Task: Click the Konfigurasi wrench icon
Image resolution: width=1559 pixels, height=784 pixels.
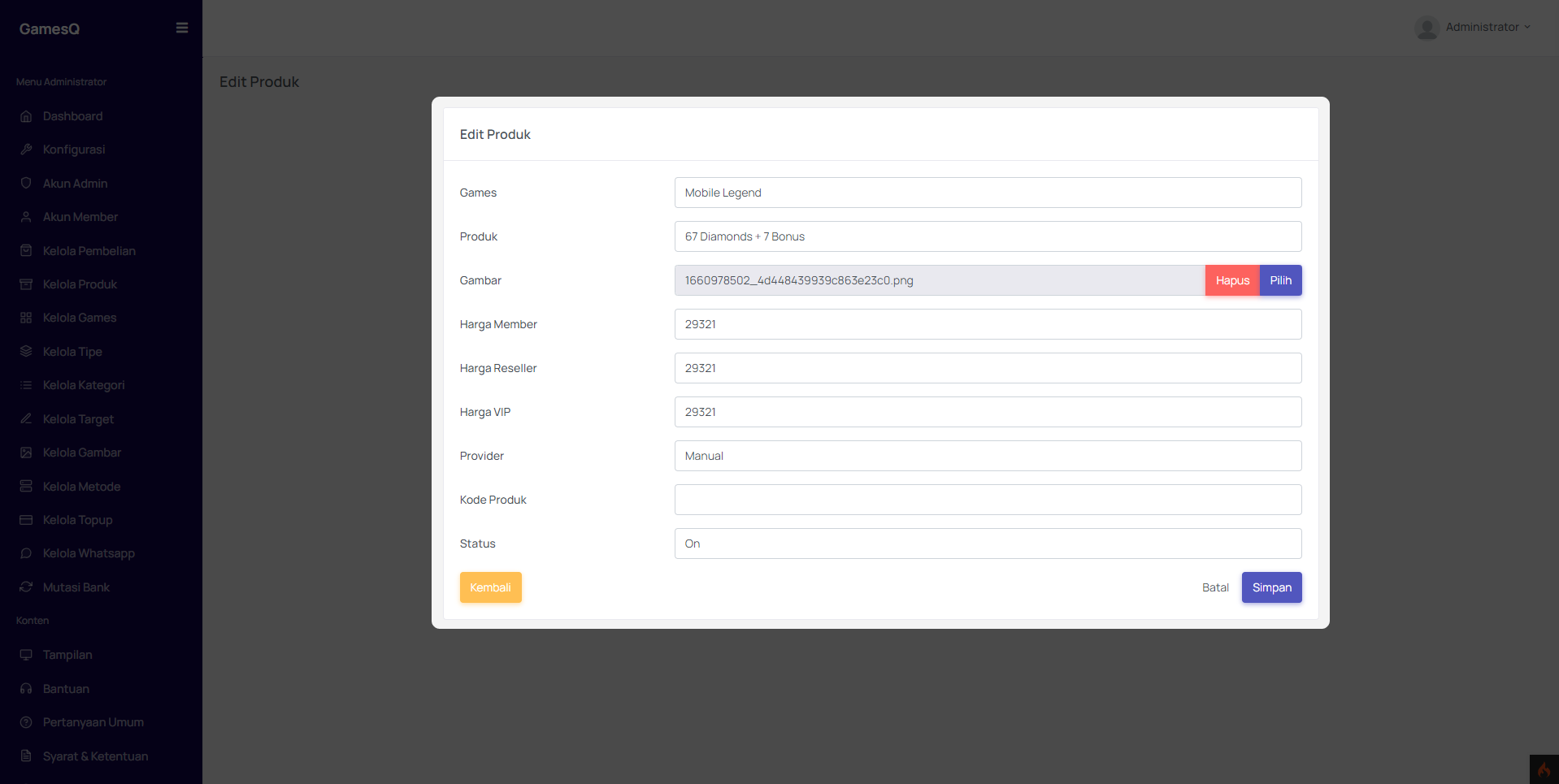Action: point(26,149)
